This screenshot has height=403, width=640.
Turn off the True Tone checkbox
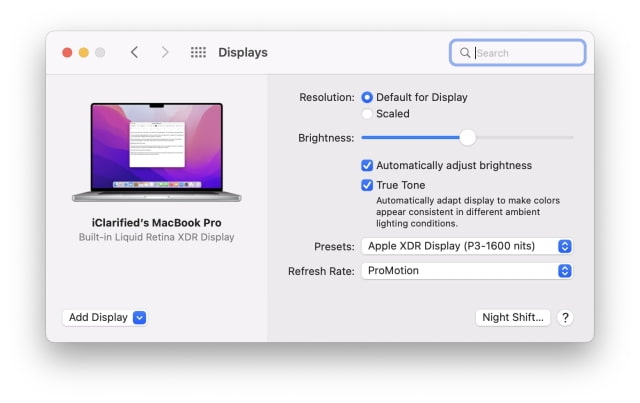367,185
